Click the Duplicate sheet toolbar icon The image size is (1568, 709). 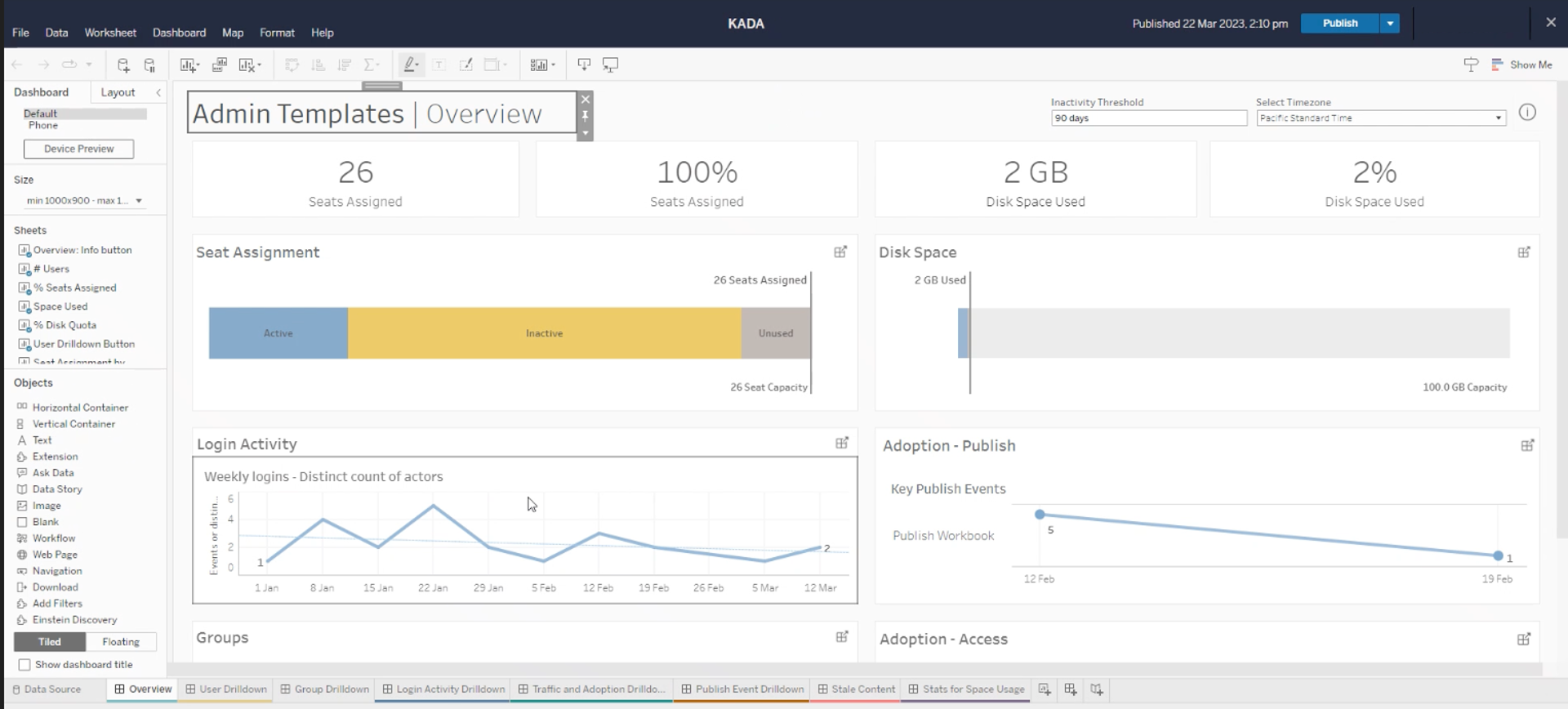point(220,65)
